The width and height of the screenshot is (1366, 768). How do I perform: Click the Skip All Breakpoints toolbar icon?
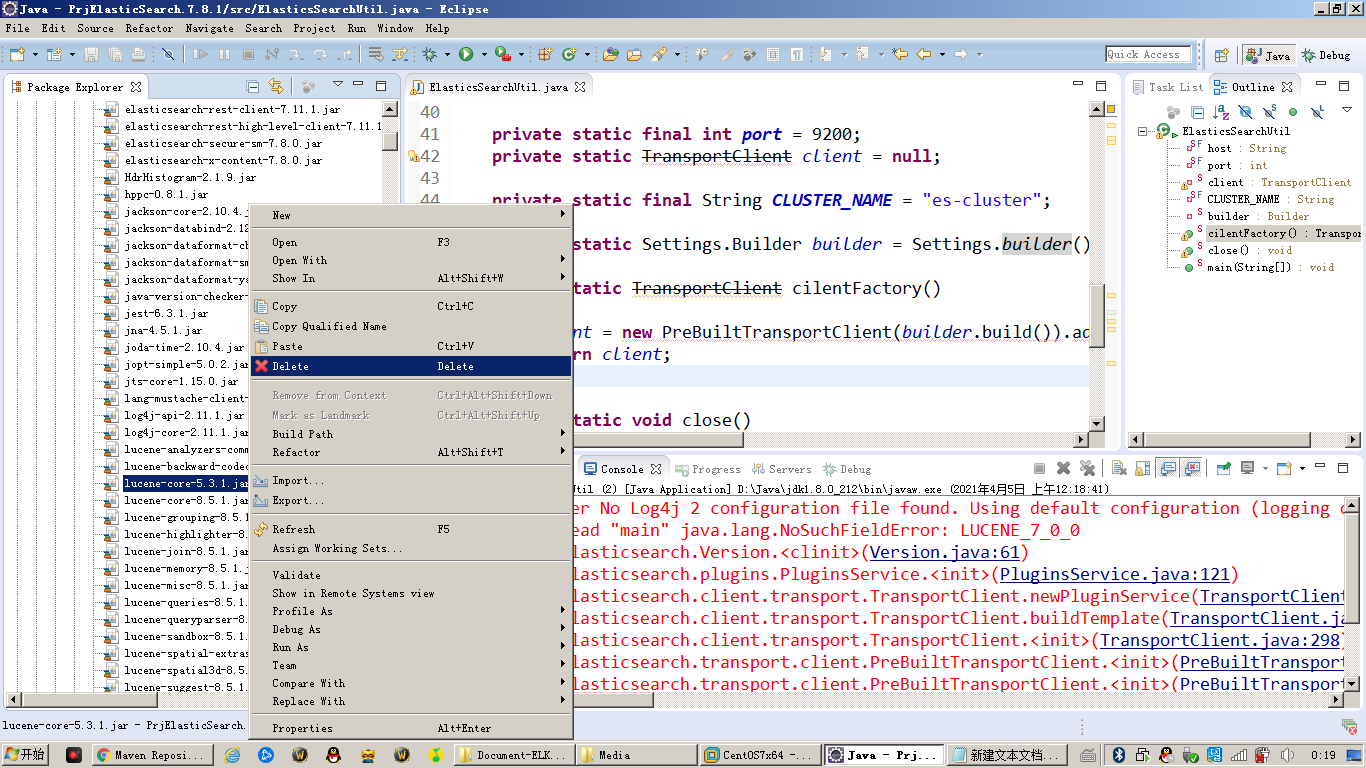pos(168,54)
